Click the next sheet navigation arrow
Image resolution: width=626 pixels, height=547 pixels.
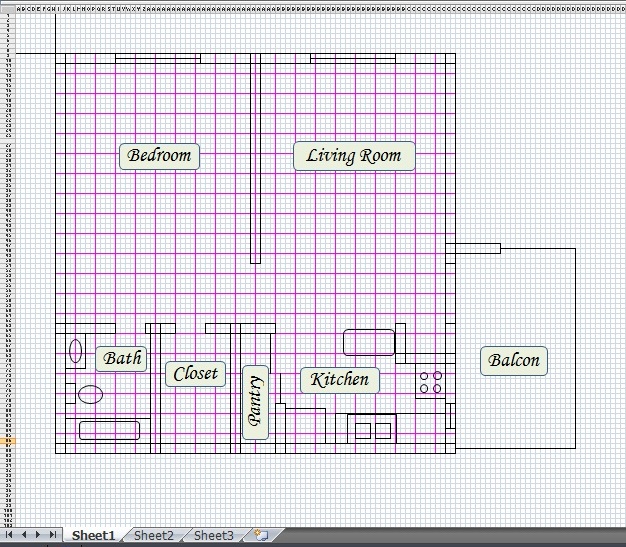pyautogui.click(x=38, y=535)
